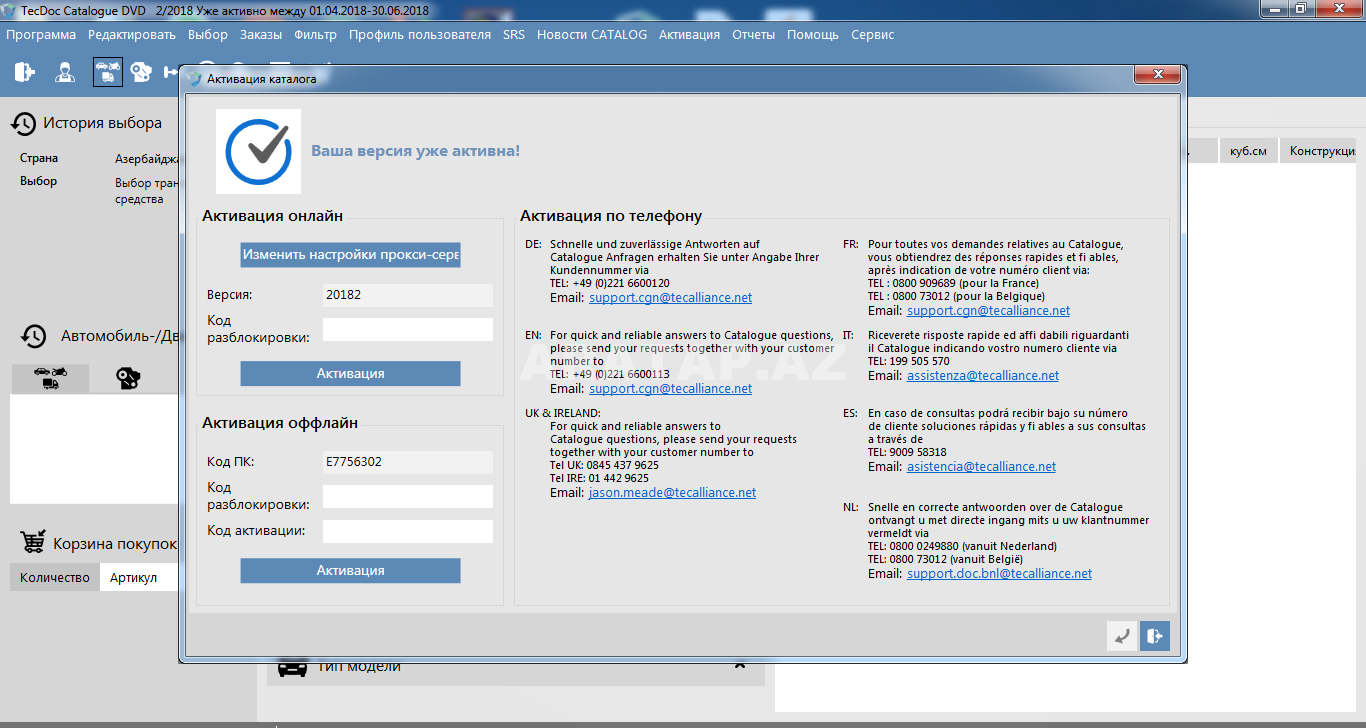This screenshot has height=728, width=1366.
Task: Open the assistenza@tecalliance.net email link
Action: [x=983, y=376]
